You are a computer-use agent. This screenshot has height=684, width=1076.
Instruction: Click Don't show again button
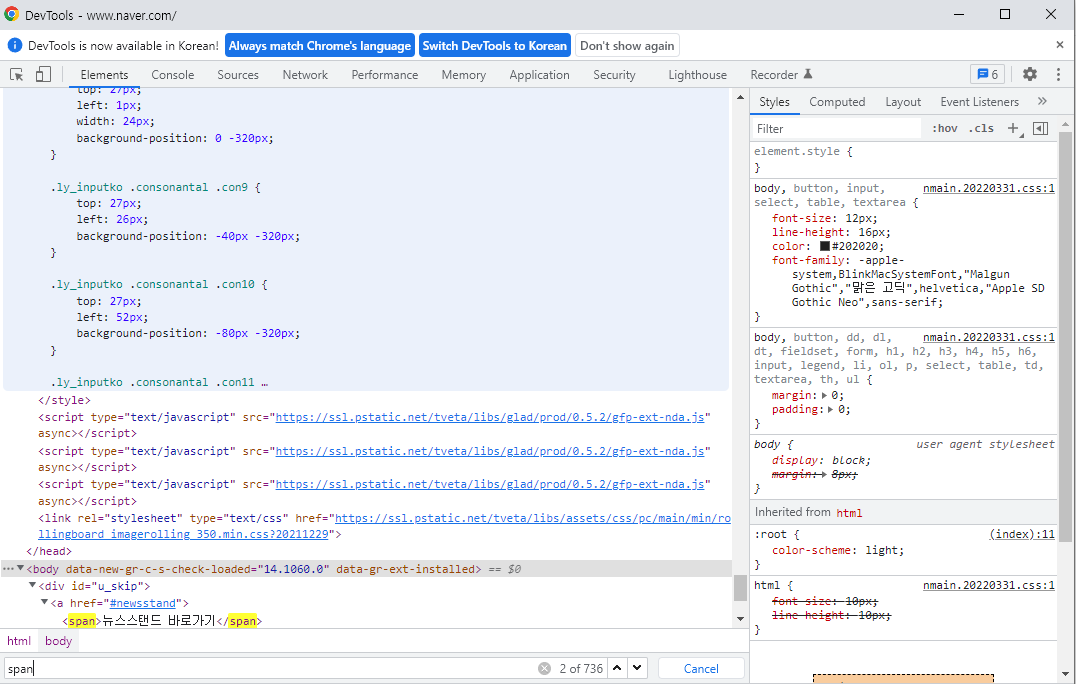pos(627,46)
